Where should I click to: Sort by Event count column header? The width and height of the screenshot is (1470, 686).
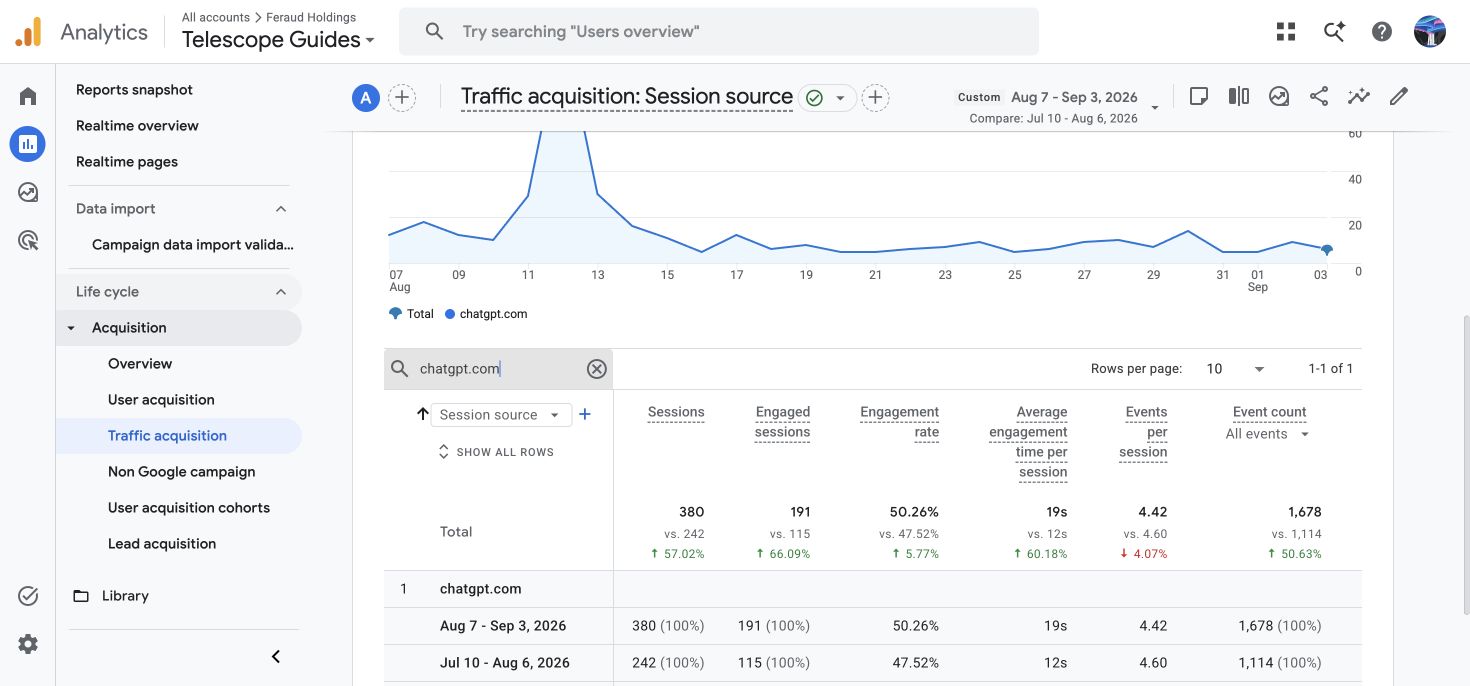coord(1269,412)
